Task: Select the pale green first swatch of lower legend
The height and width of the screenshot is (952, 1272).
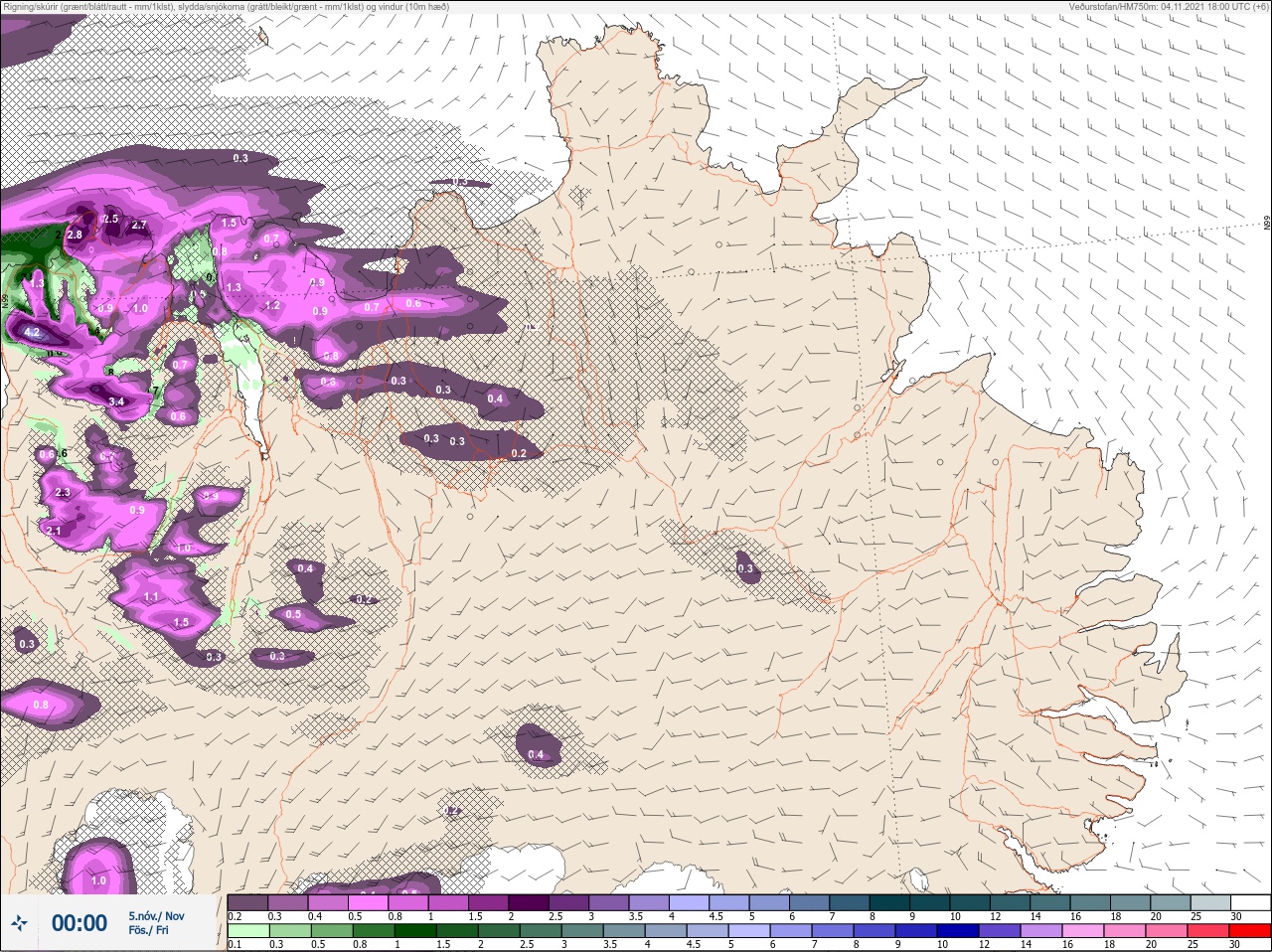Action: [248, 932]
